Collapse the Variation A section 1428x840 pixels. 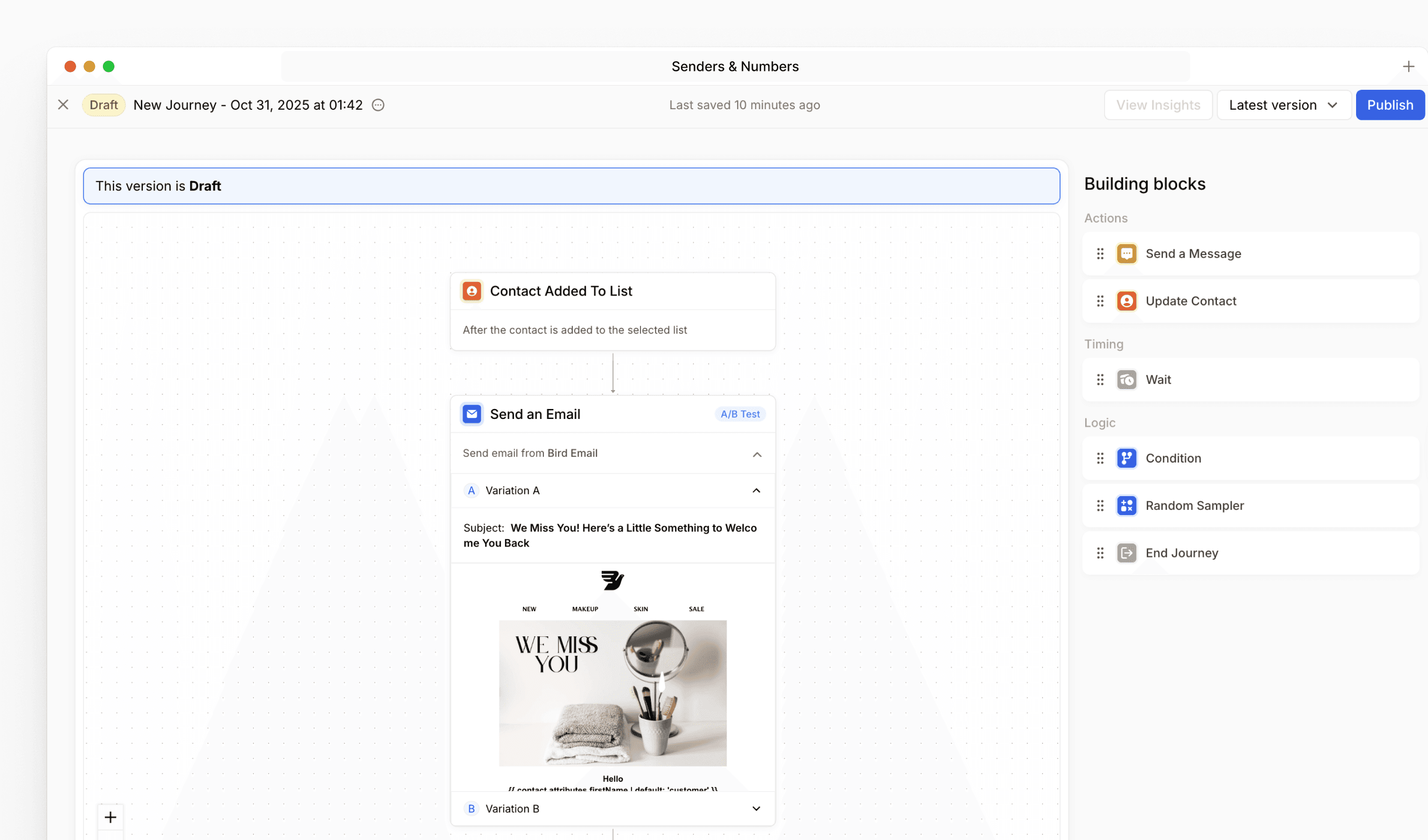[756, 490]
